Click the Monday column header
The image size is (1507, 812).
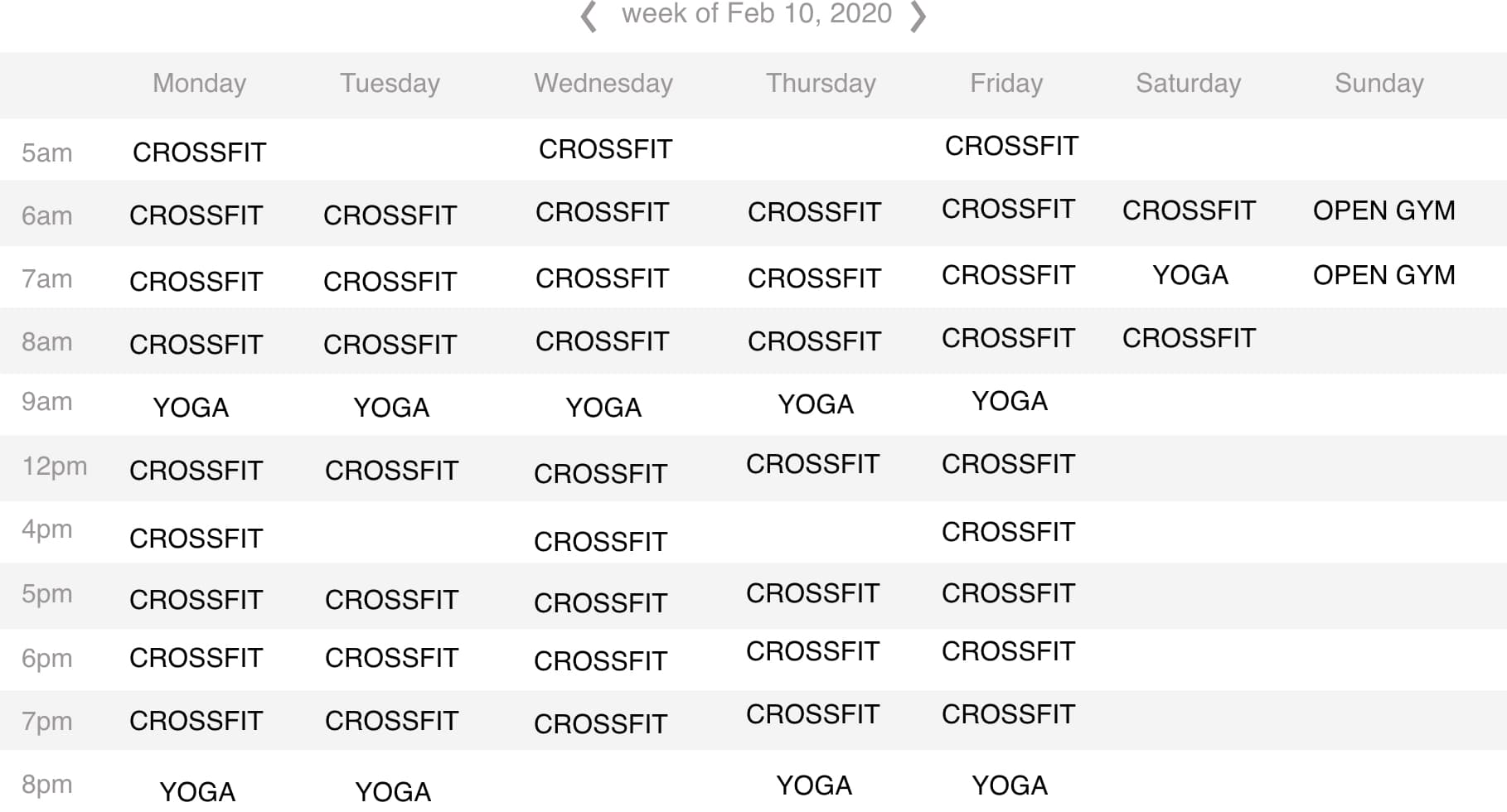(199, 83)
